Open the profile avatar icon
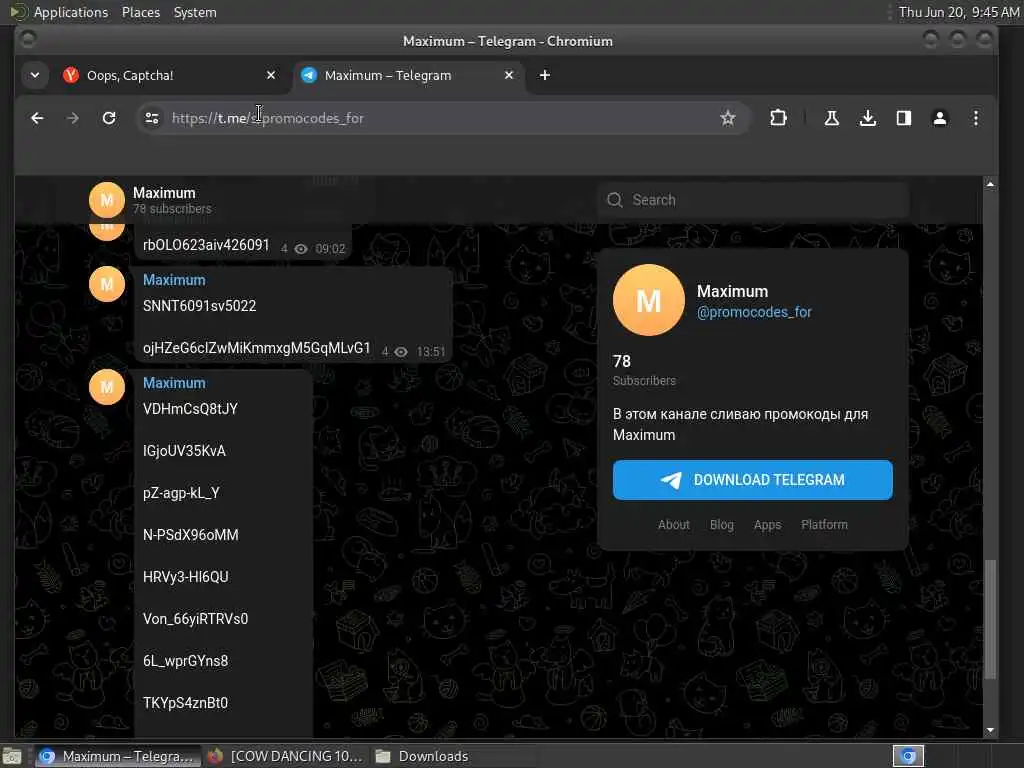The width and height of the screenshot is (1024, 768). pyautogui.click(x=940, y=118)
